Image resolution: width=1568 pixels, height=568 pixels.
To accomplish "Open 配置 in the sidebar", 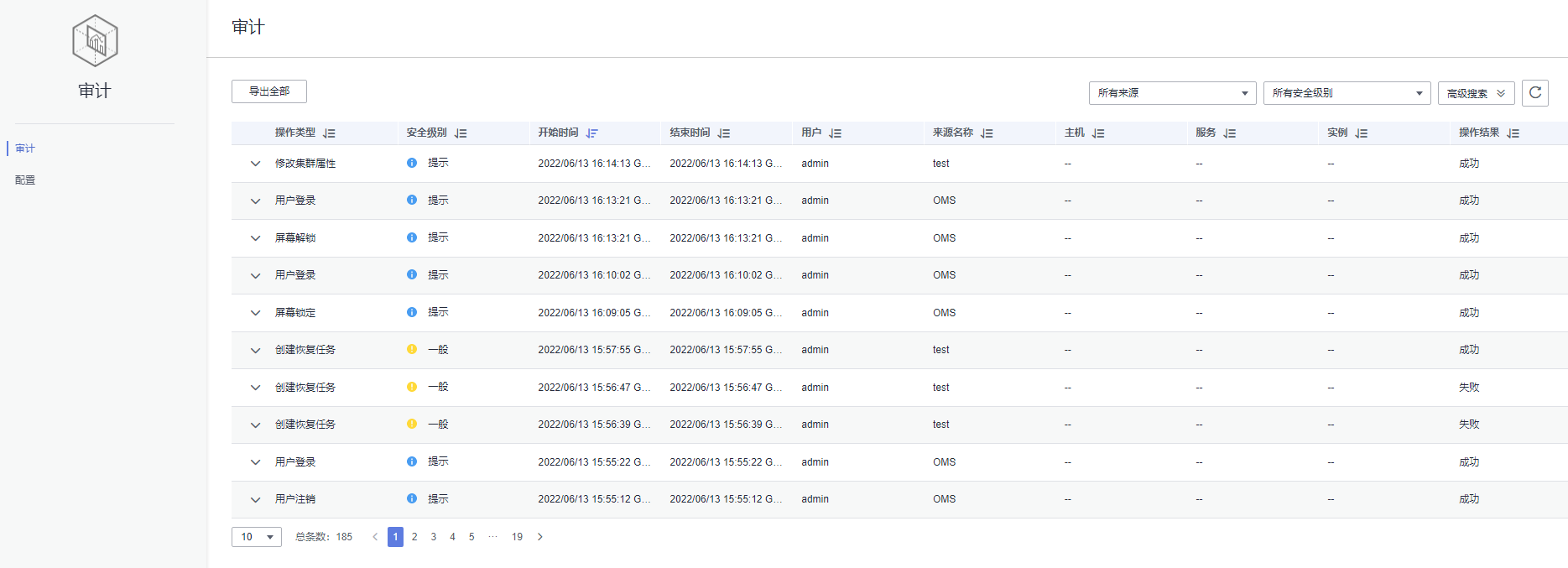I will click(25, 180).
